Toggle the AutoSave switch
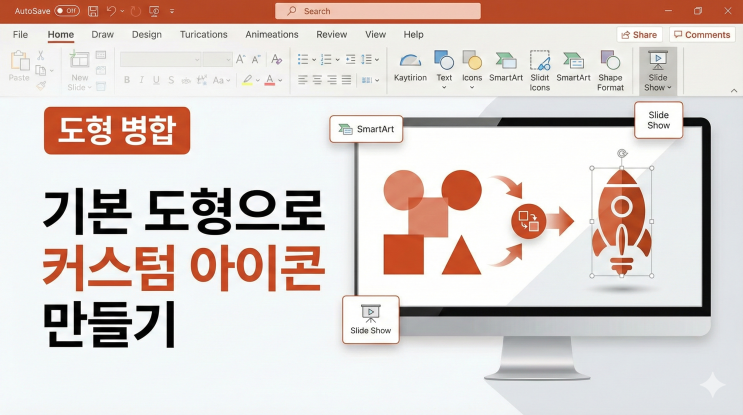 click(67, 10)
